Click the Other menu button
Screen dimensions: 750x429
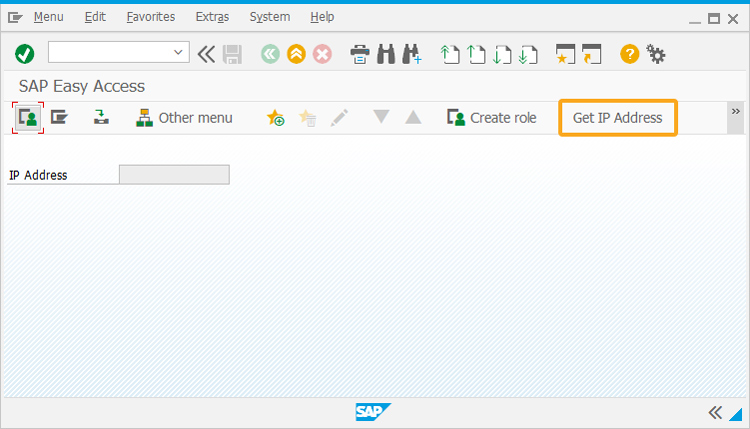(184, 118)
